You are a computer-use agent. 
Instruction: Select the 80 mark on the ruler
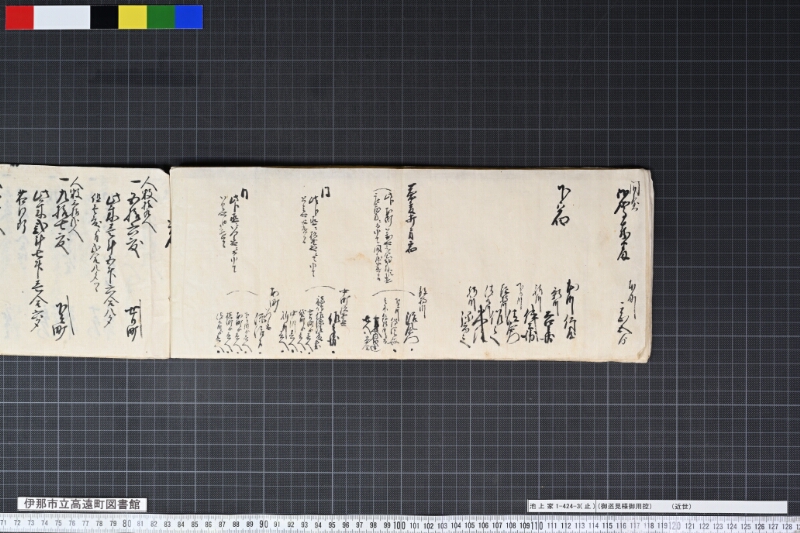tap(127, 524)
